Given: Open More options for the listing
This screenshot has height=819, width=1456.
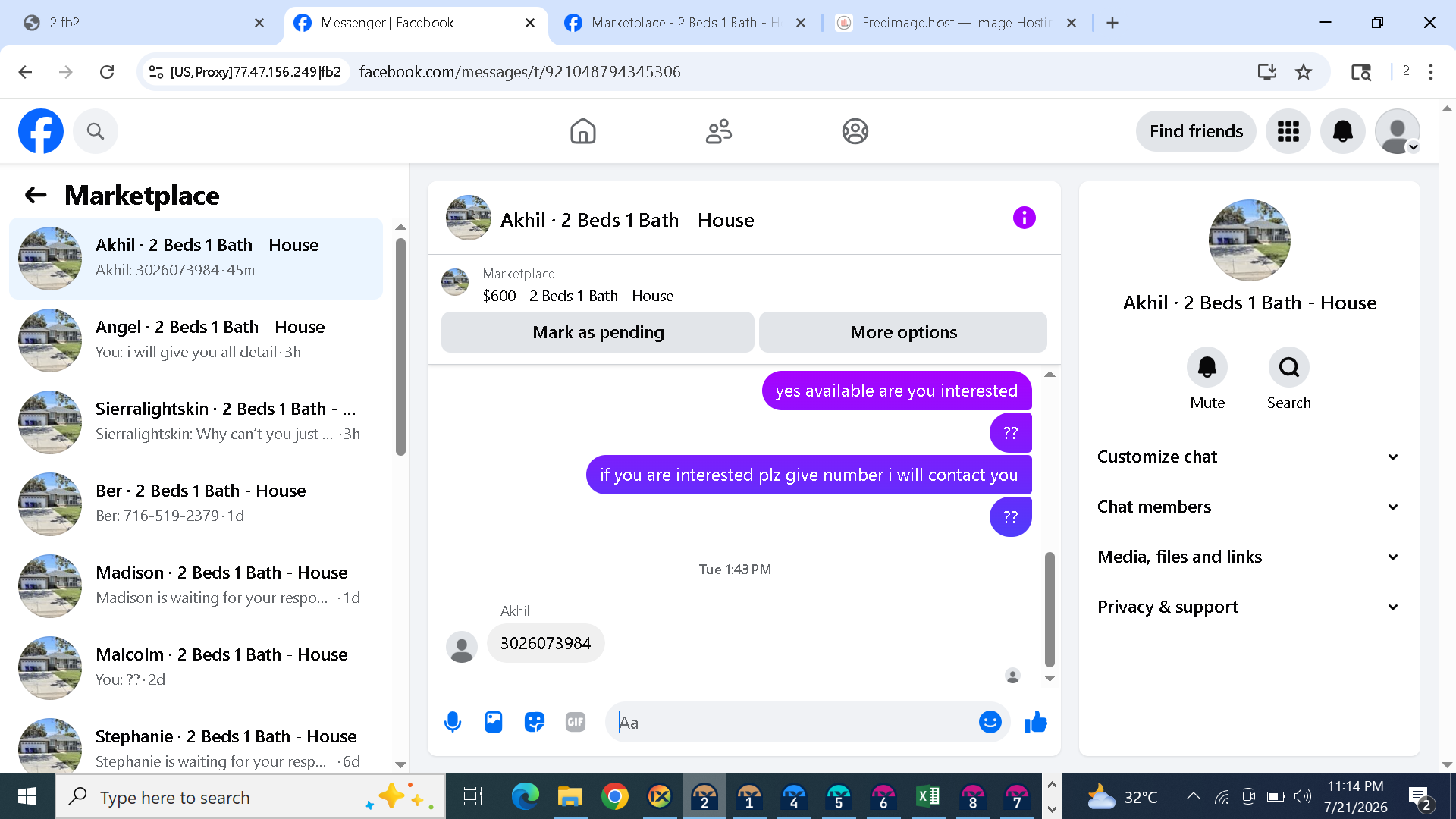Looking at the screenshot, I should [x=903, y=332].
